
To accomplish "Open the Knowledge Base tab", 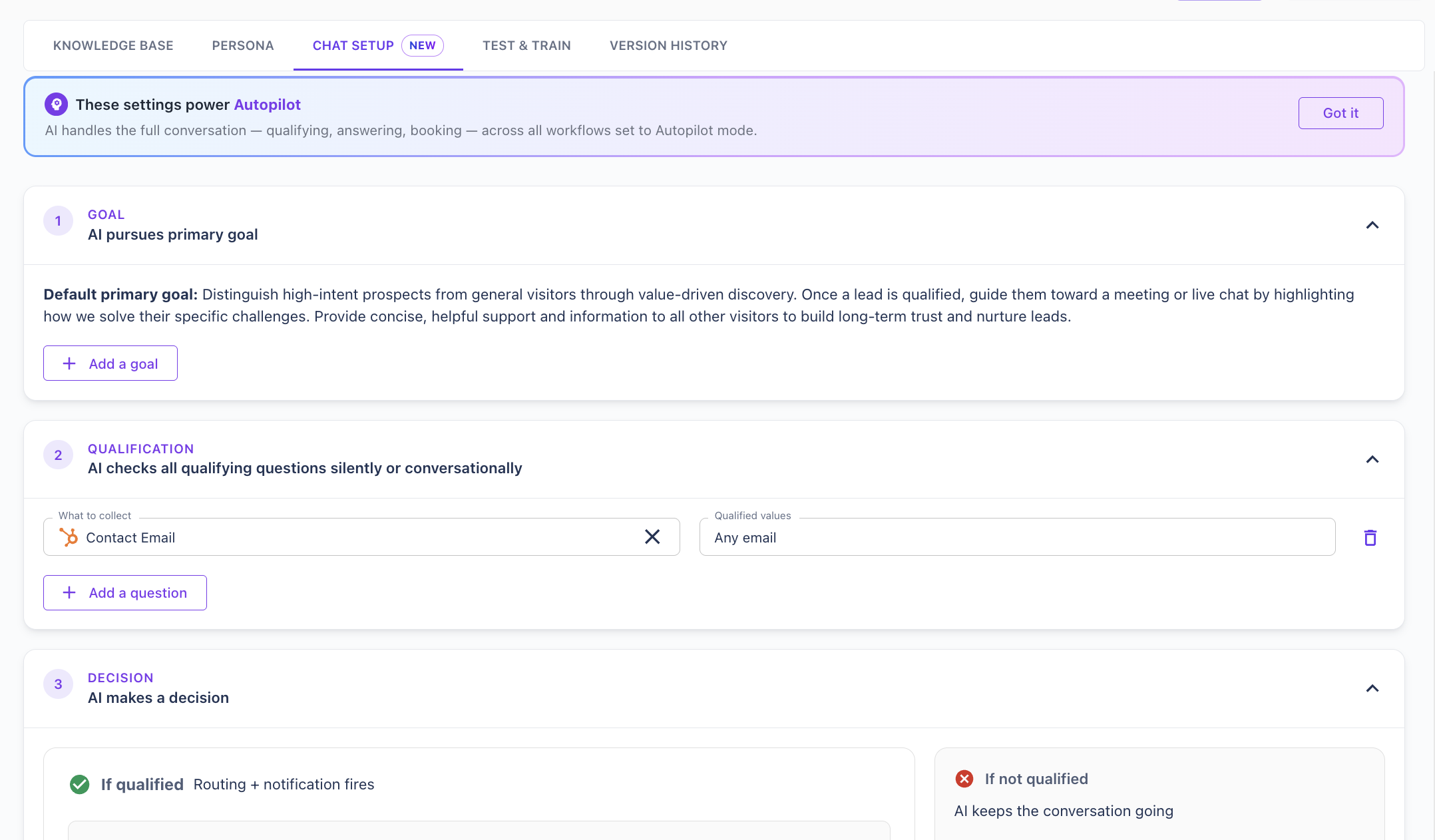I will (x=113, y=45).
